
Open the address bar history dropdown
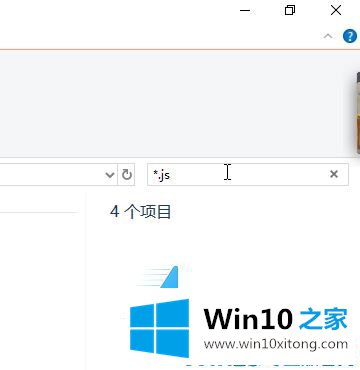[110, 174]
